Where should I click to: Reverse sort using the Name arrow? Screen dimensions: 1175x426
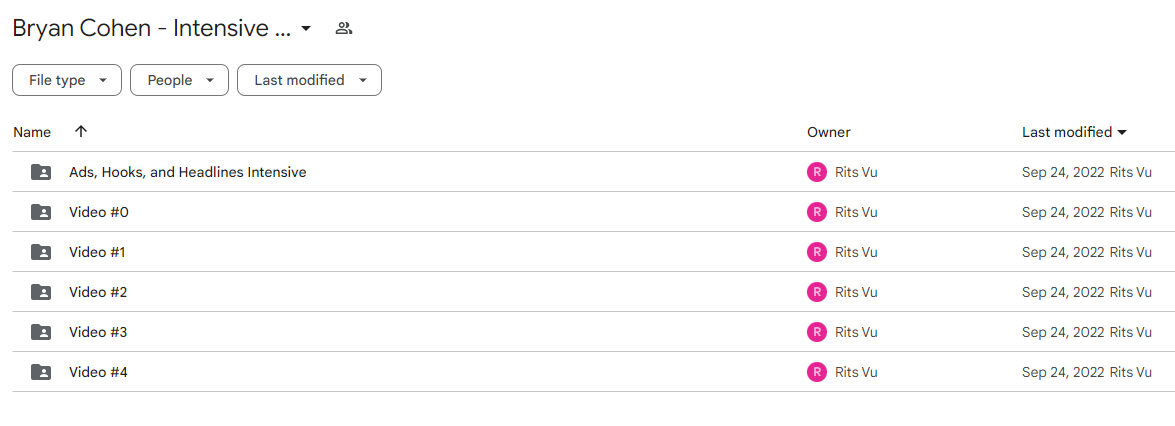click(81, 132)
